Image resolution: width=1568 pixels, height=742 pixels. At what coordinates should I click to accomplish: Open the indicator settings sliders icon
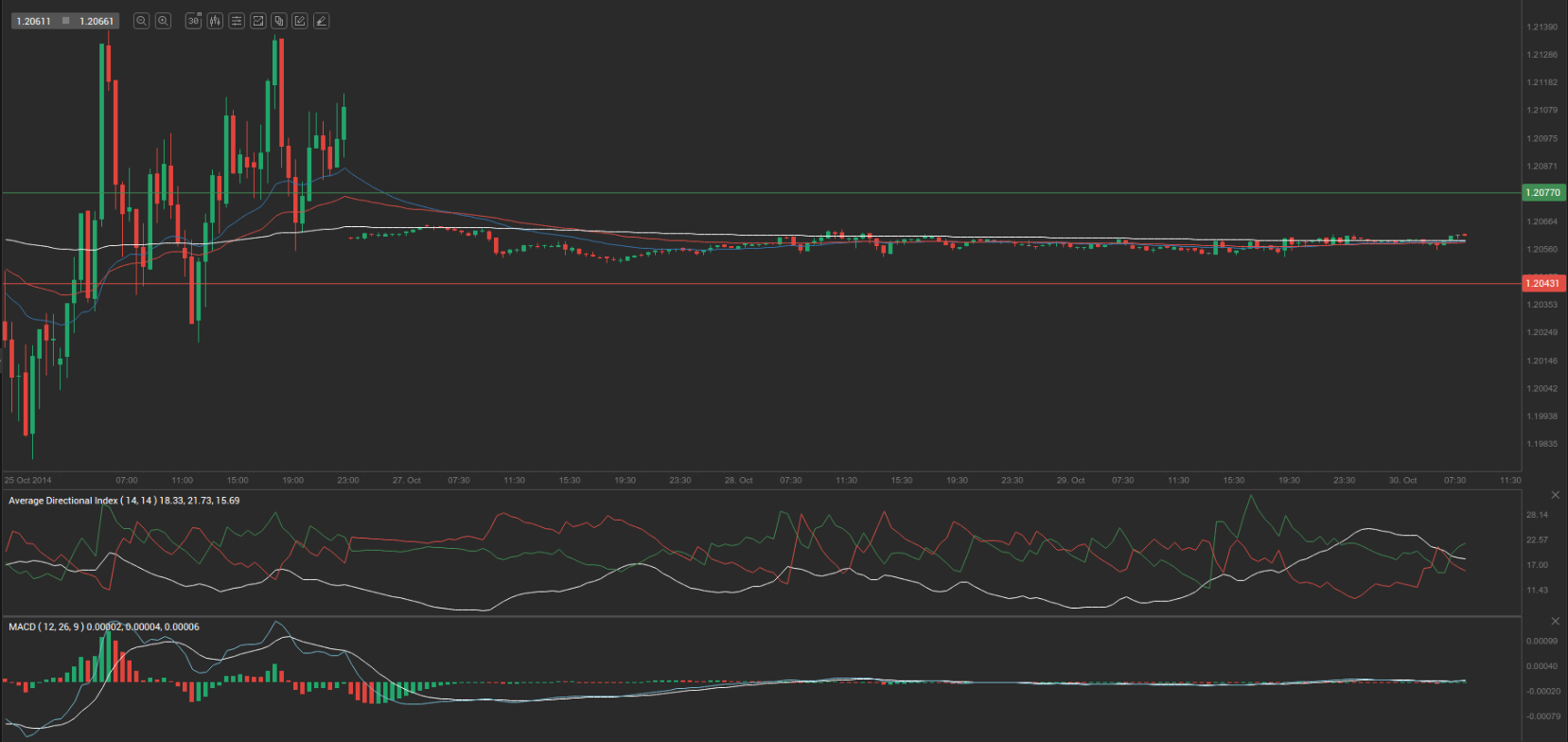click(237, 21)
